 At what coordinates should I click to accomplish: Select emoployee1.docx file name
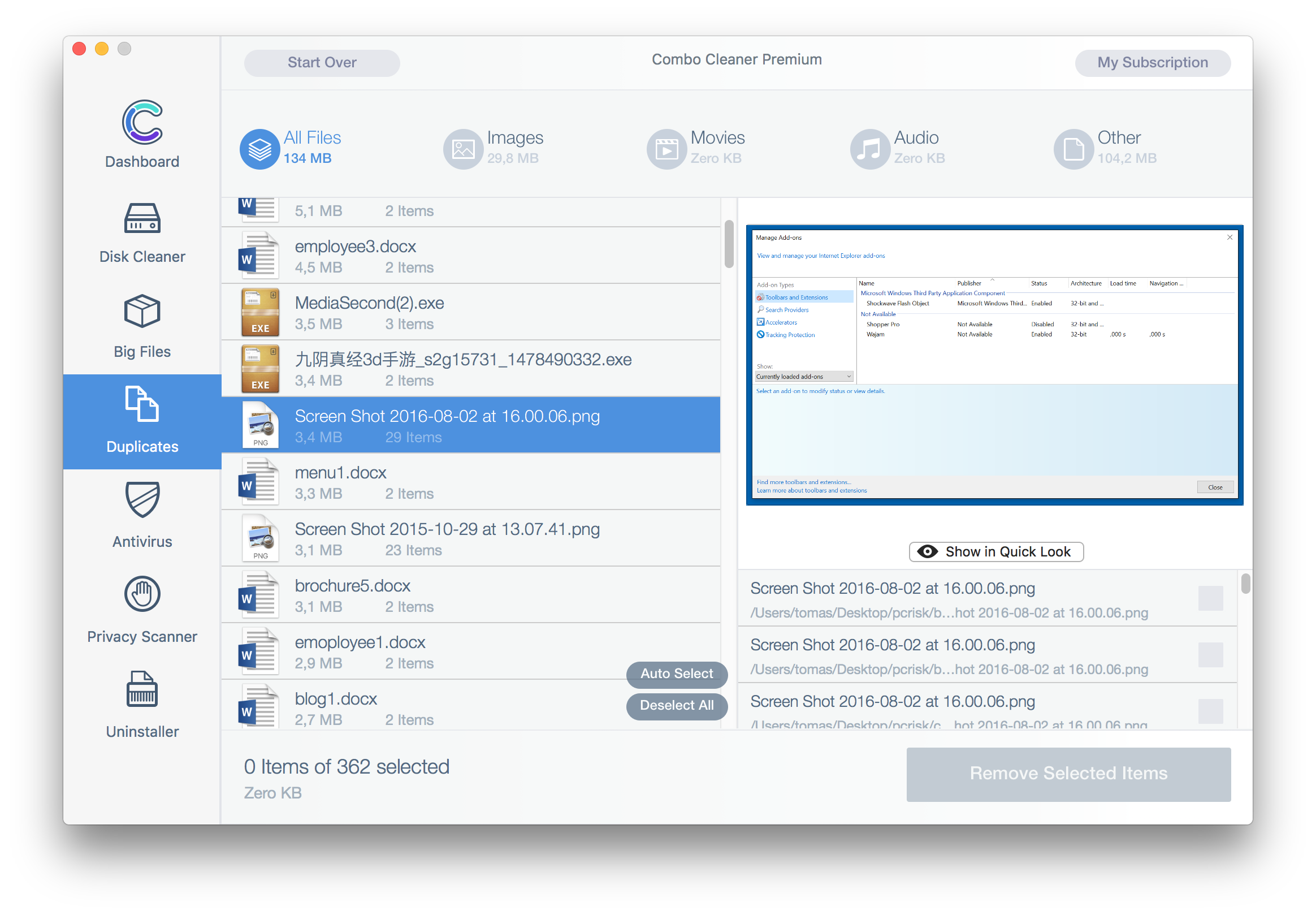[x=360, y=642]
